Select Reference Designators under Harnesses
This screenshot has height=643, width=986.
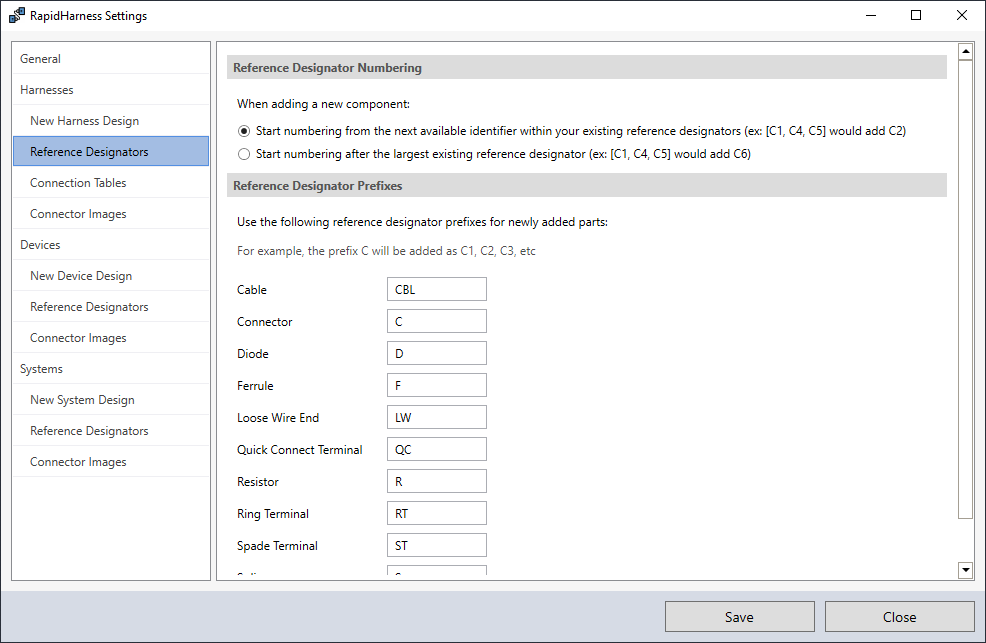(x=111, y=151)
